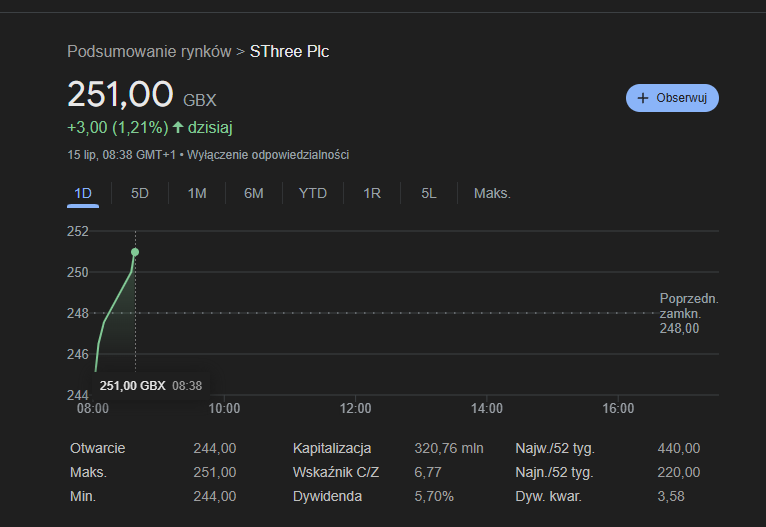Click the +3,00 (1,21%) change text
This screenshot has width=766, height=527.
[118, 127]
